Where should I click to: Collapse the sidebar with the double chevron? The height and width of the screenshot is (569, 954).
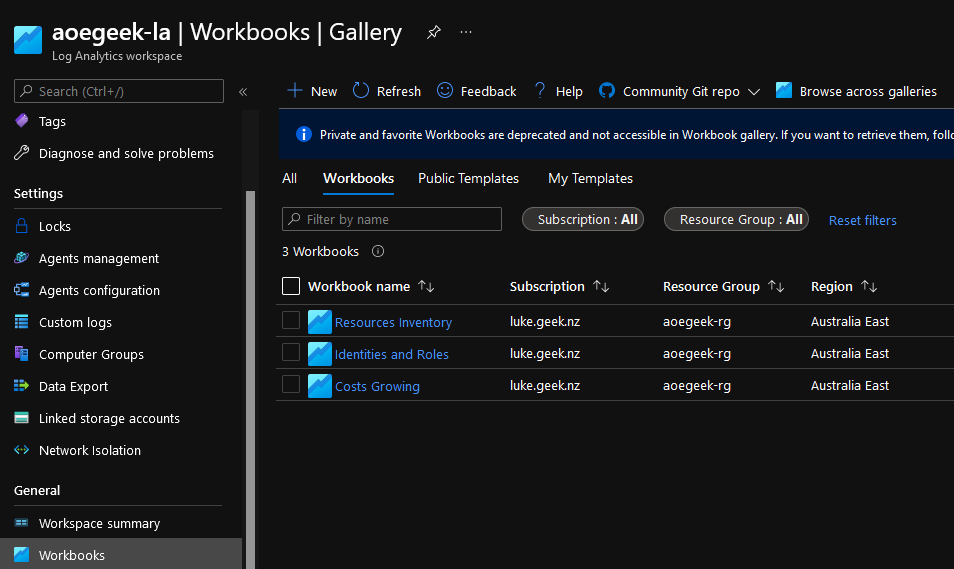[x=243, y=92]
